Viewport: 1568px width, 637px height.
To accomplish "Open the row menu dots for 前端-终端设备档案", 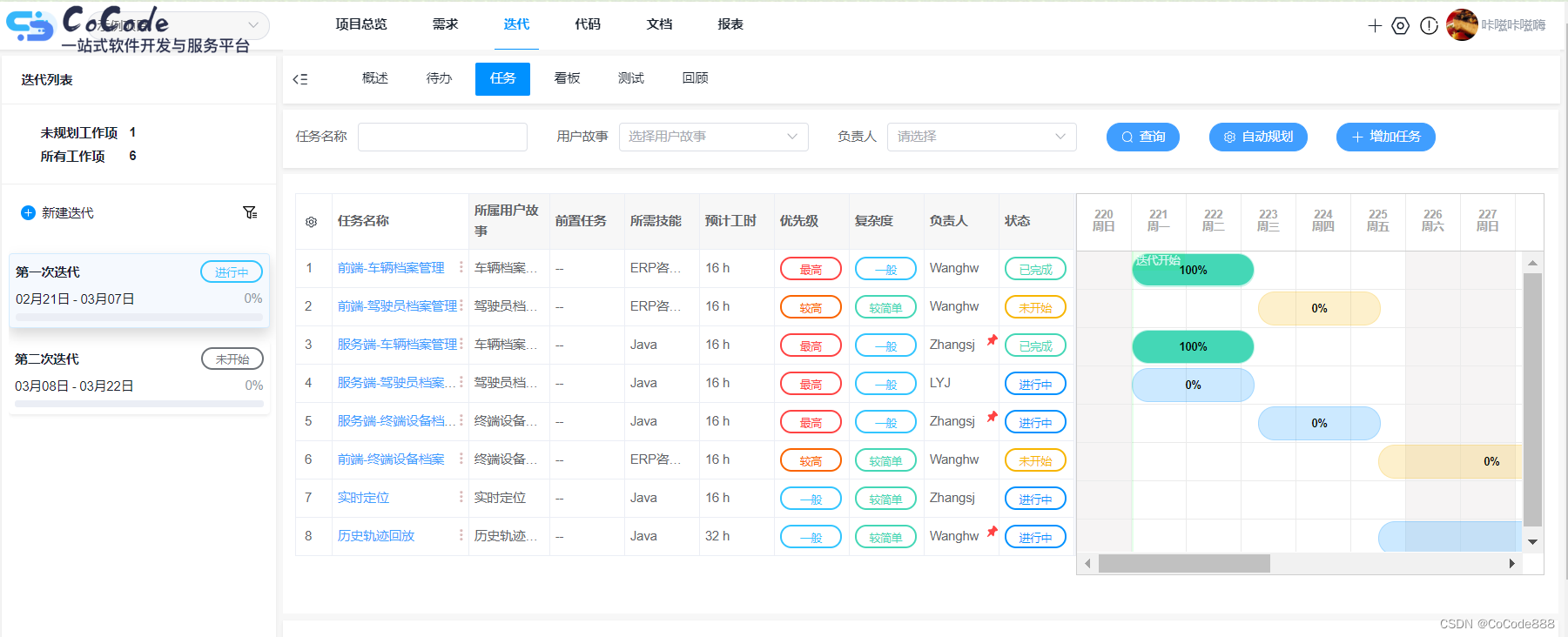I will (461, 459).
